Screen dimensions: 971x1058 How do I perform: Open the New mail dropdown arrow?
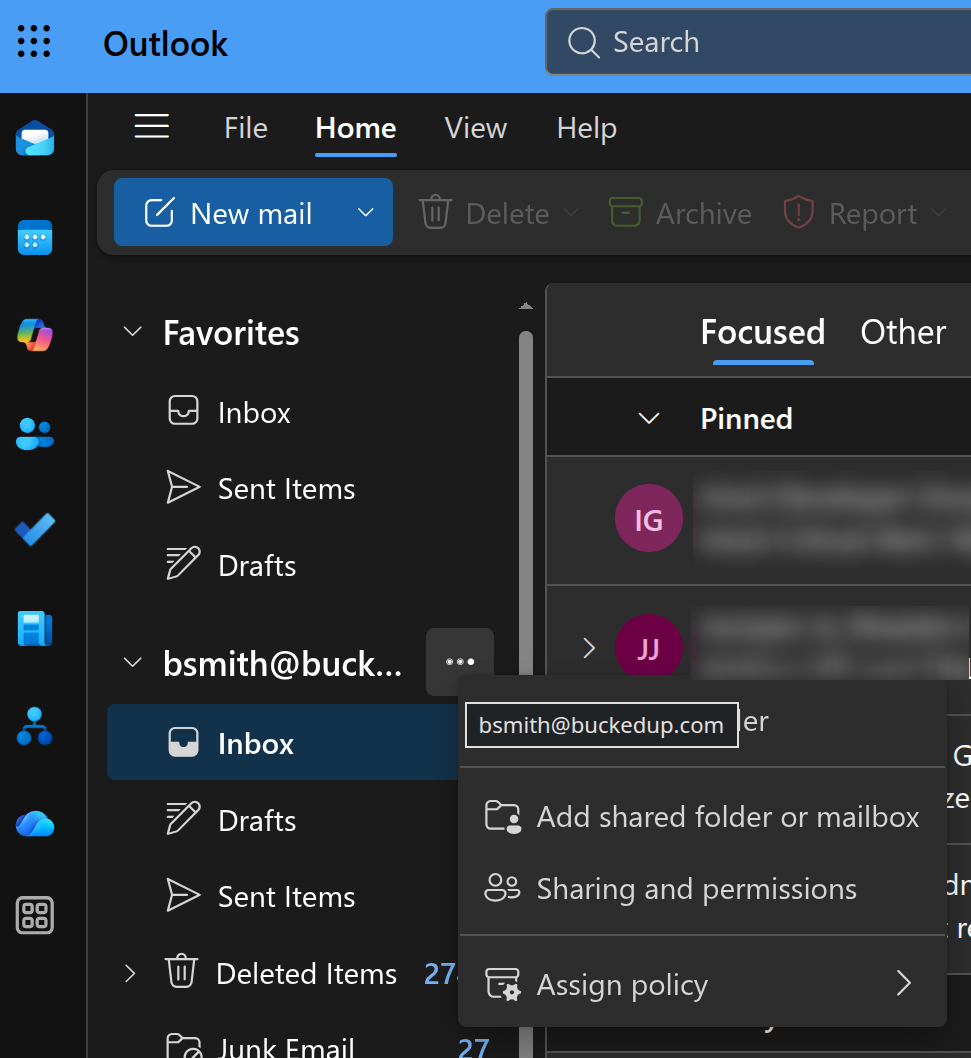[x=366, y=213]
